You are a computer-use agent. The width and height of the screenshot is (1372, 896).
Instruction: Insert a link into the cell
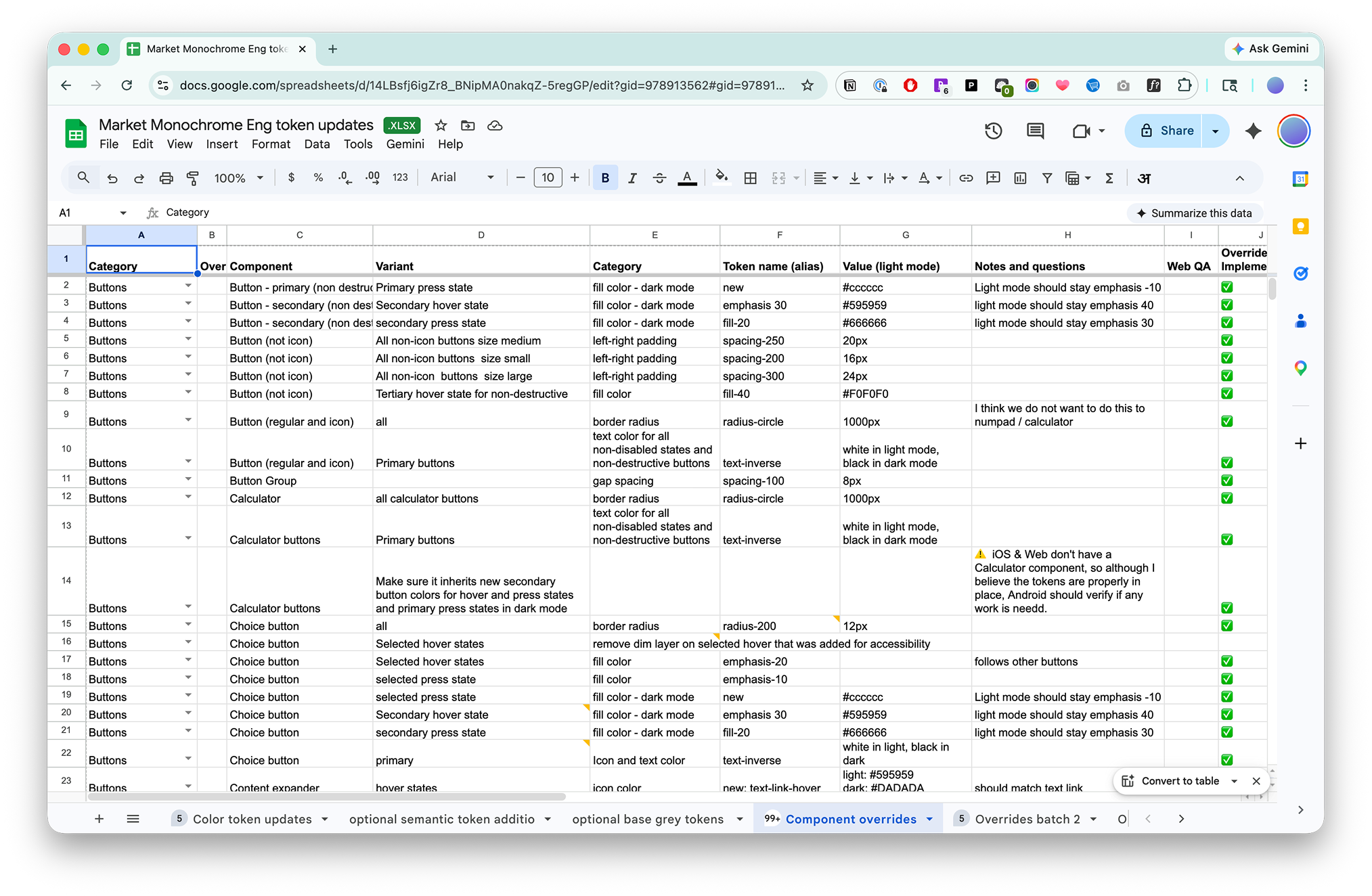pyautogui.click(x=966, y=177)
